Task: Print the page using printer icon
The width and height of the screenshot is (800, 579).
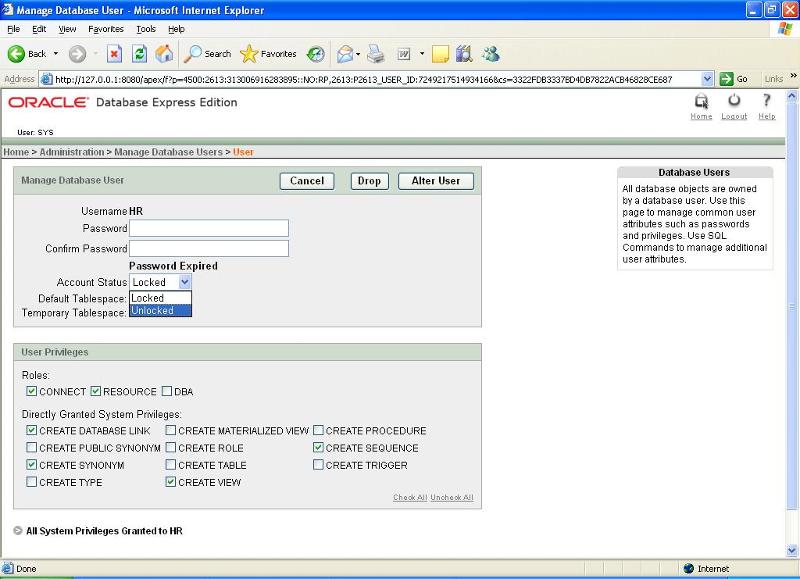Action: tap(376, 54)
